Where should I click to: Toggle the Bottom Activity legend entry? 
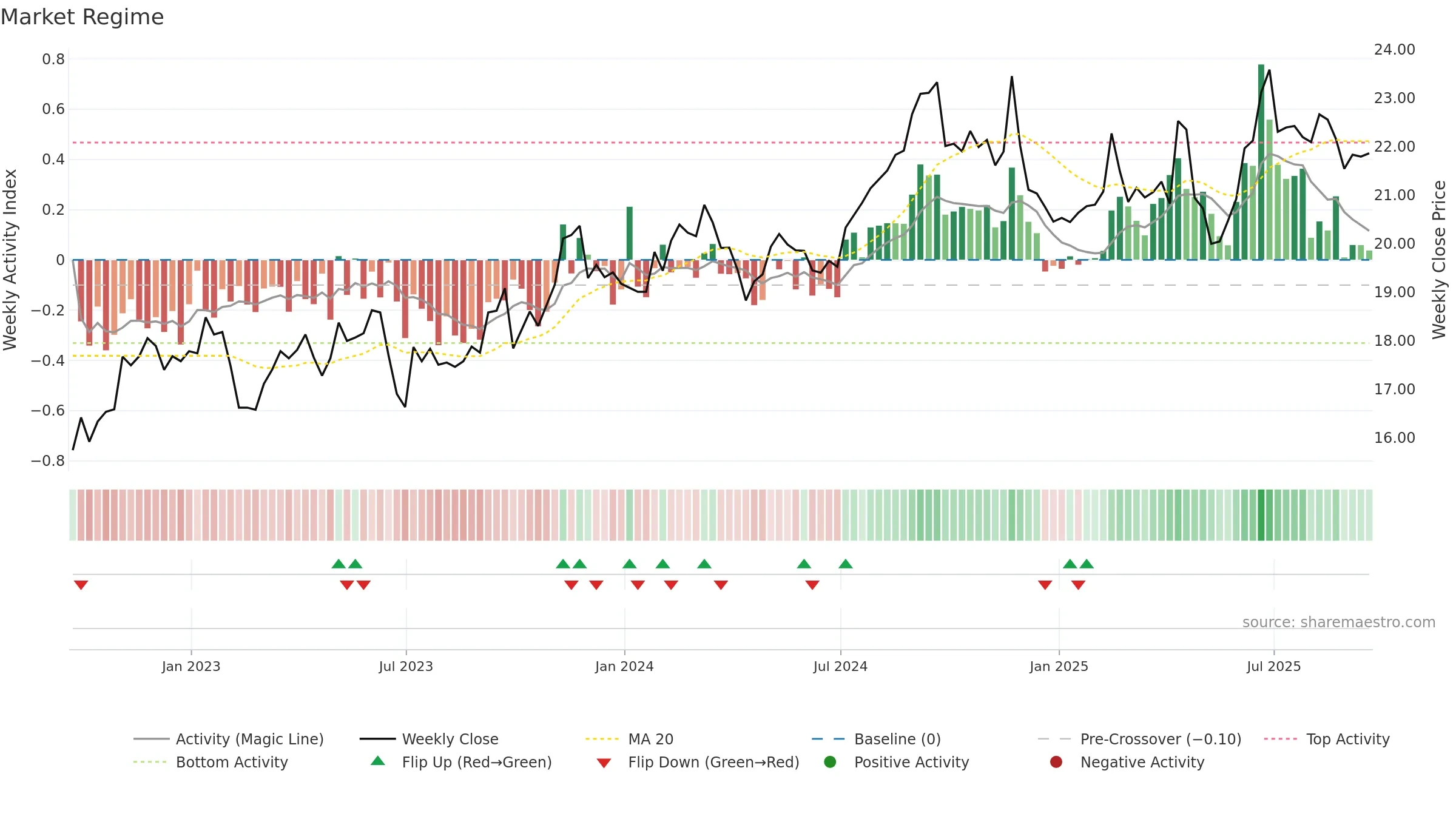[x=211, y=762]
